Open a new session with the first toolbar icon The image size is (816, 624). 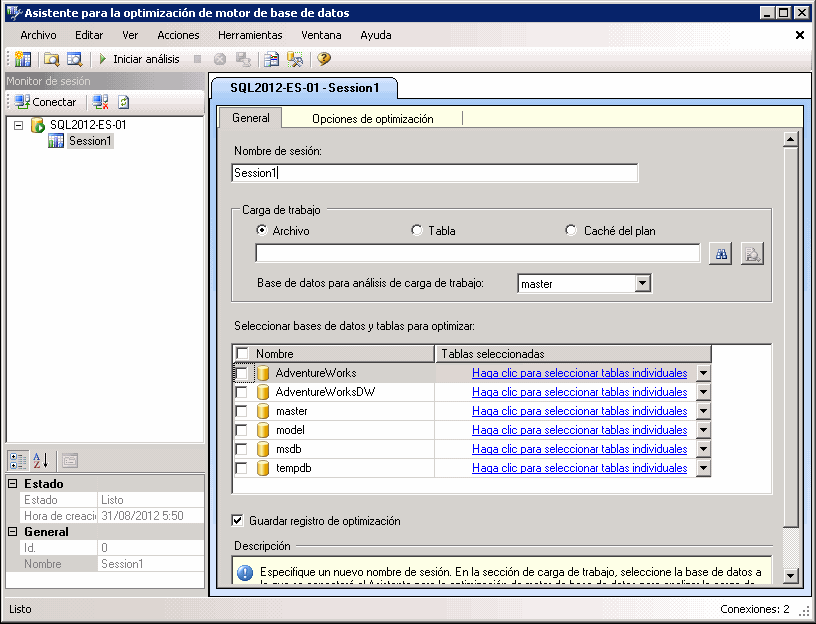tap(23, 59)
